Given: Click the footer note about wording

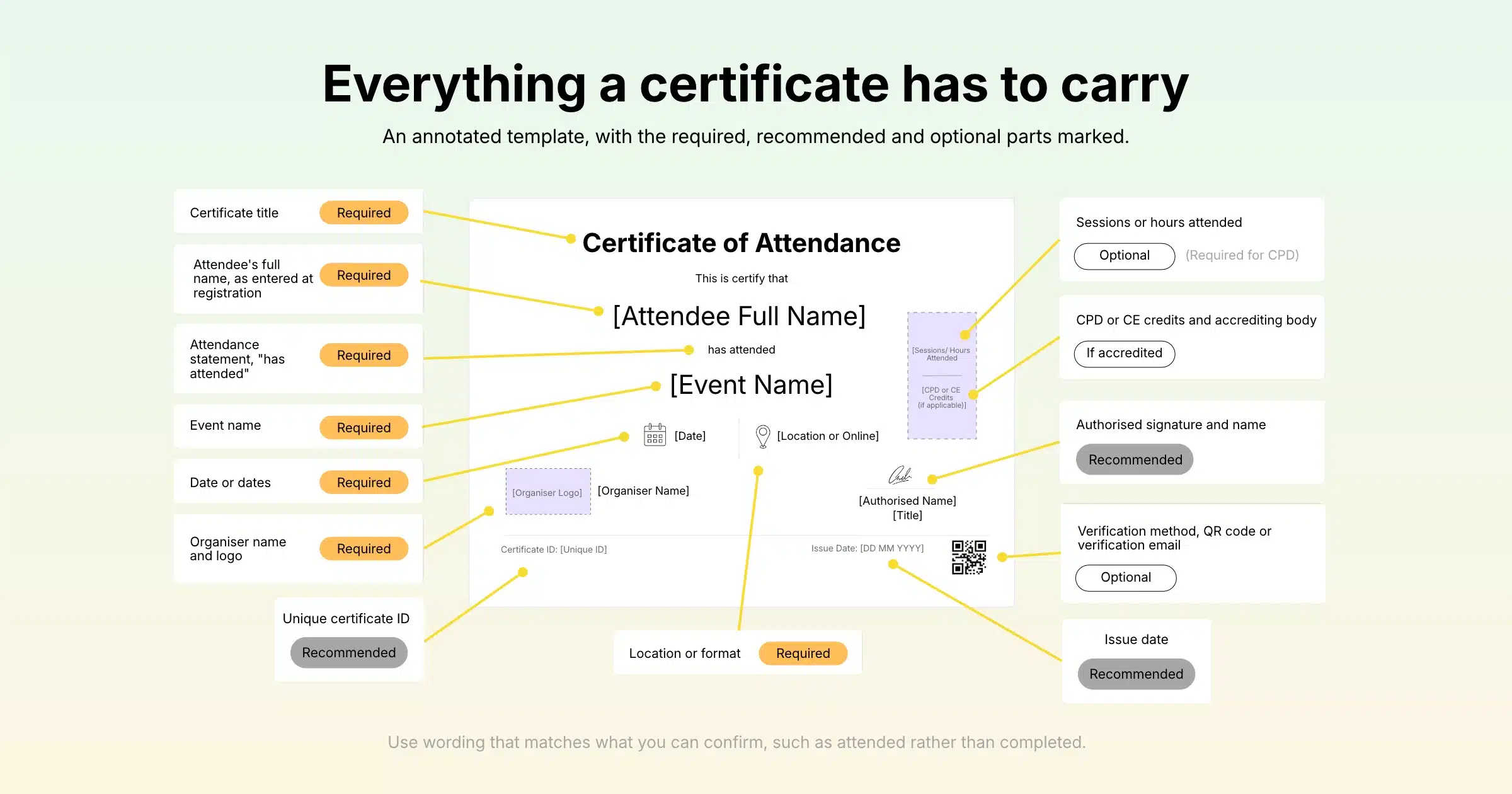Looking at the screenshot, I should (736, 742).
